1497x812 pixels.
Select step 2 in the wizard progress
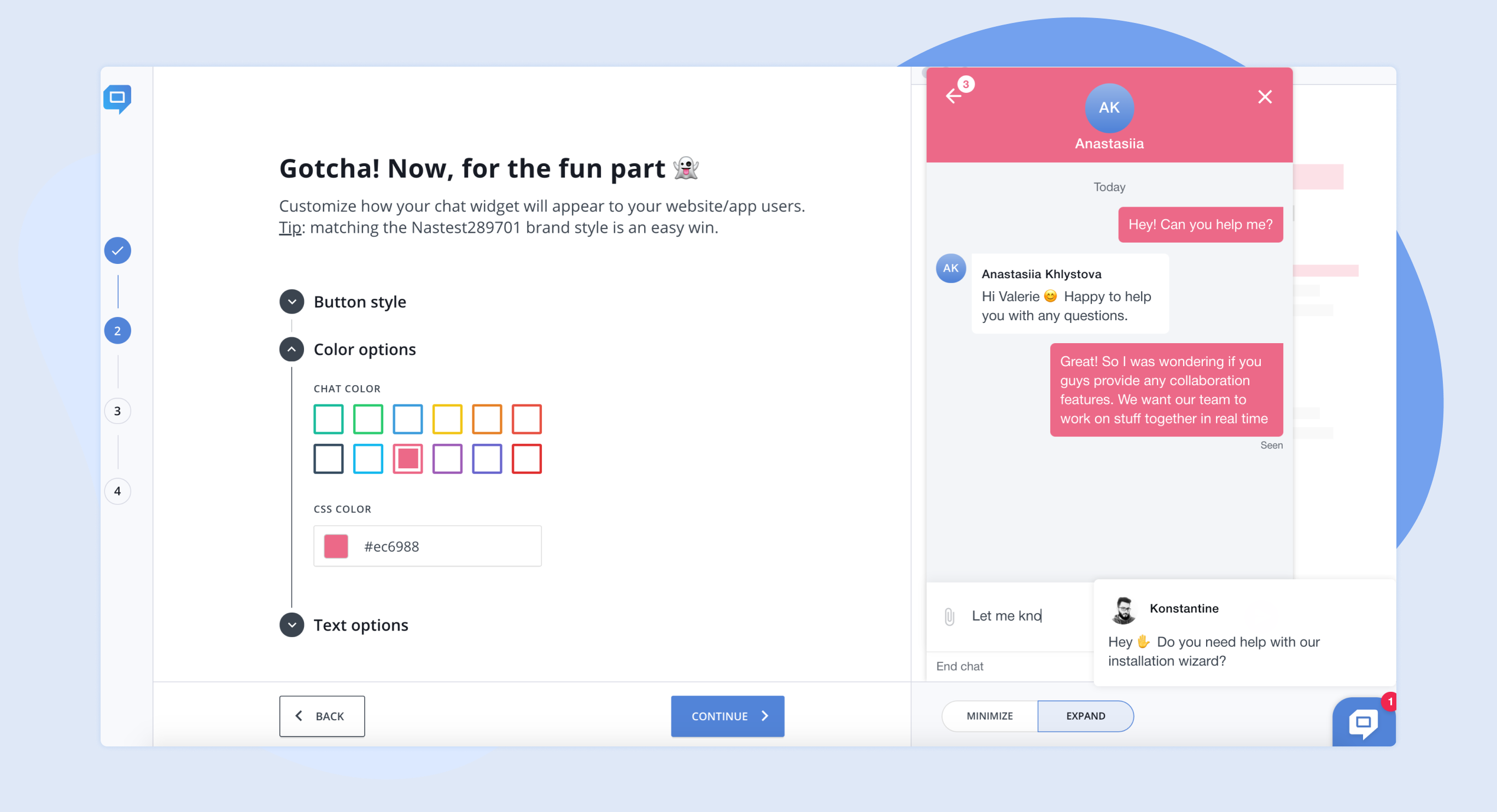118,330
